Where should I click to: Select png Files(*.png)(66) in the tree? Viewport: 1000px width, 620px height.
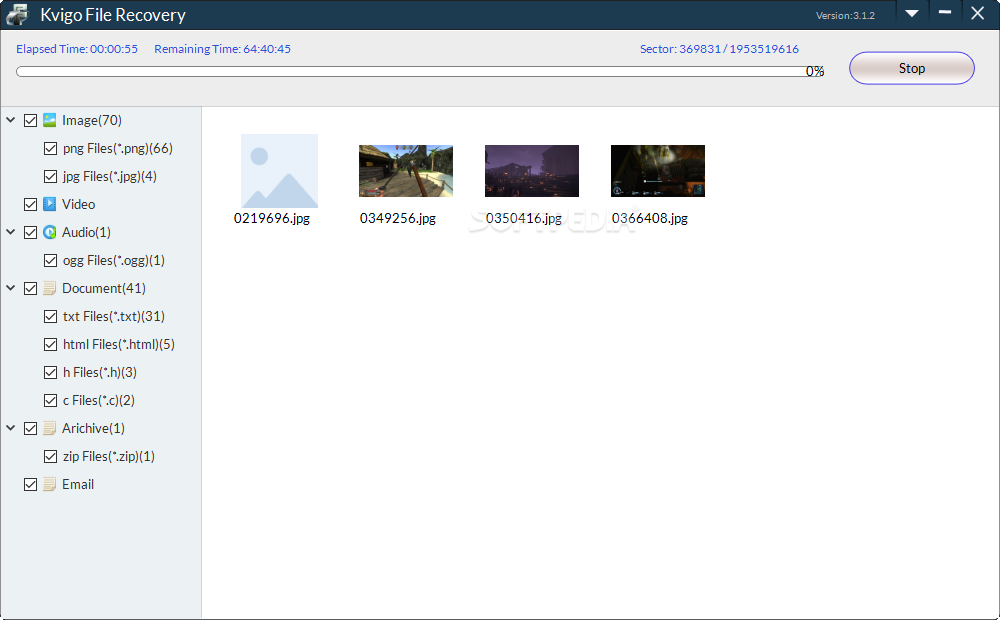pos(118,149)
